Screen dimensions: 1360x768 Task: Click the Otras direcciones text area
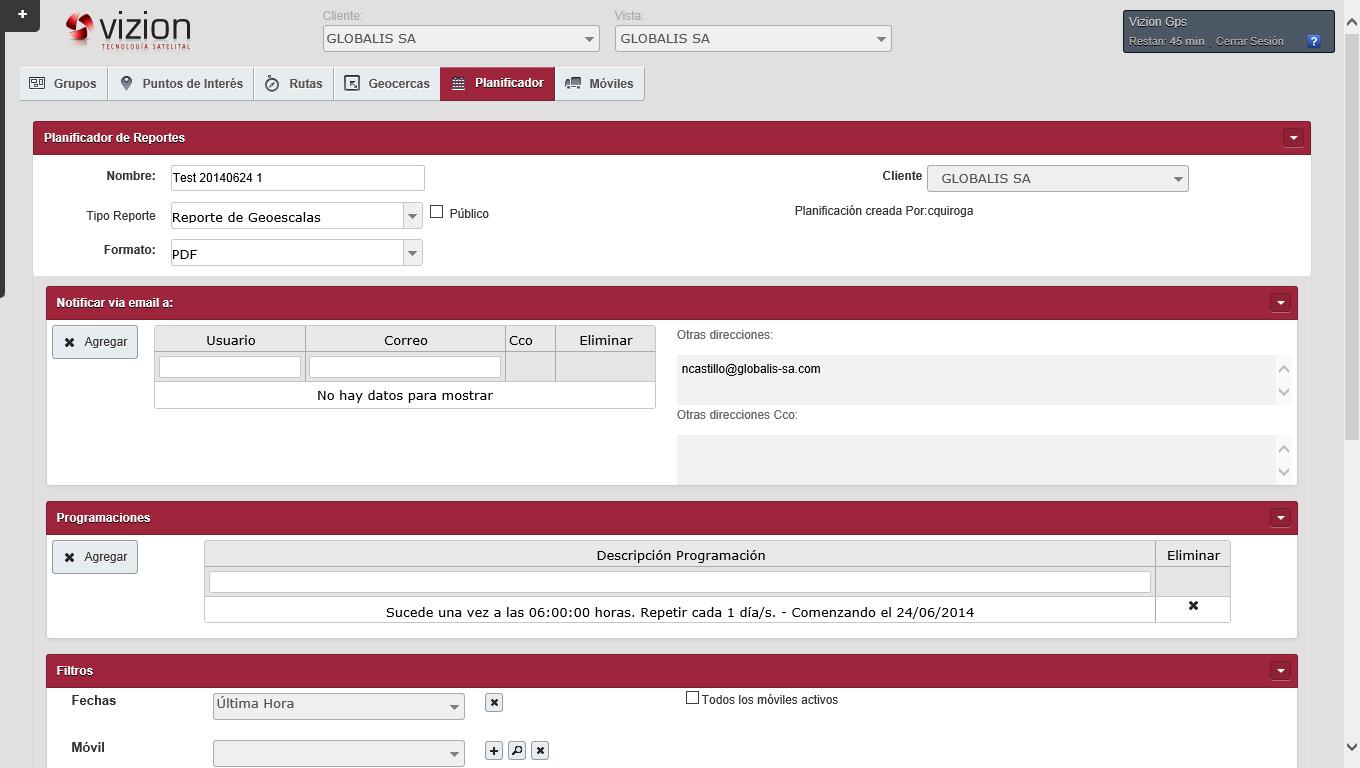976,380
